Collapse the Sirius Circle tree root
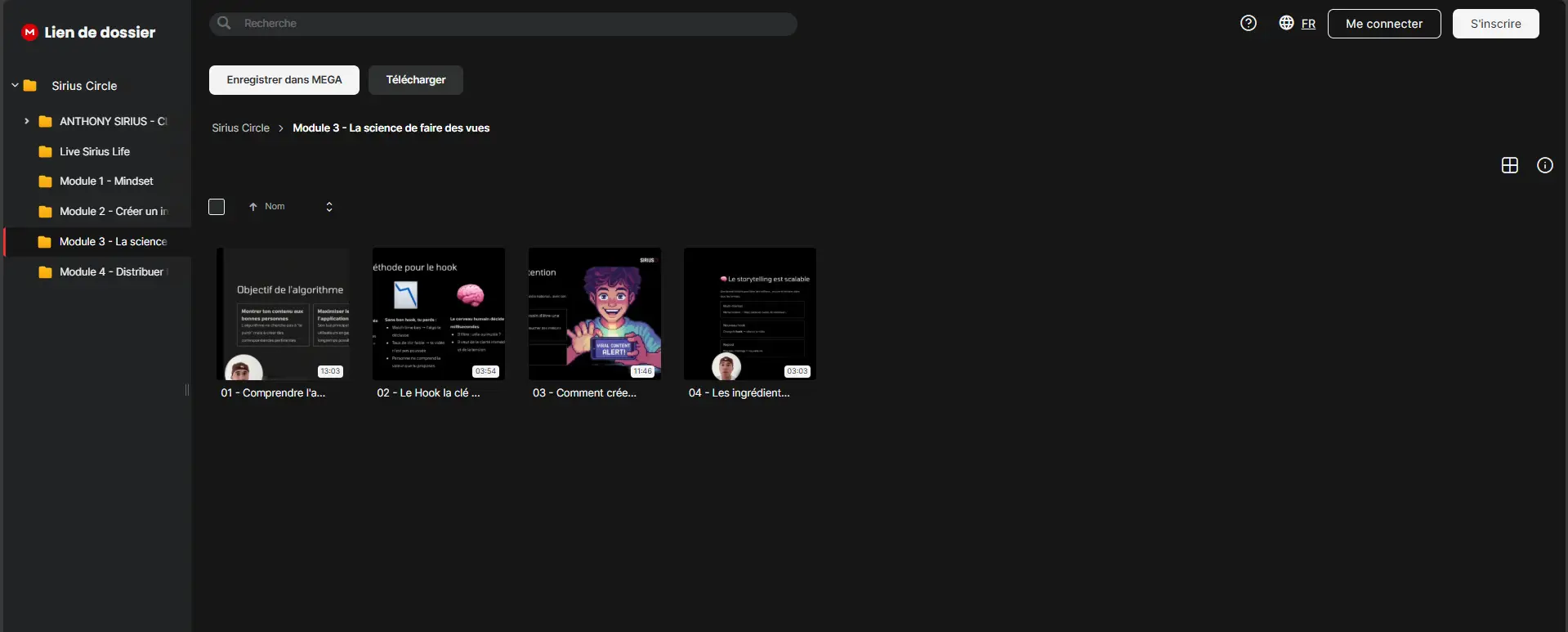 coord(15,85)
